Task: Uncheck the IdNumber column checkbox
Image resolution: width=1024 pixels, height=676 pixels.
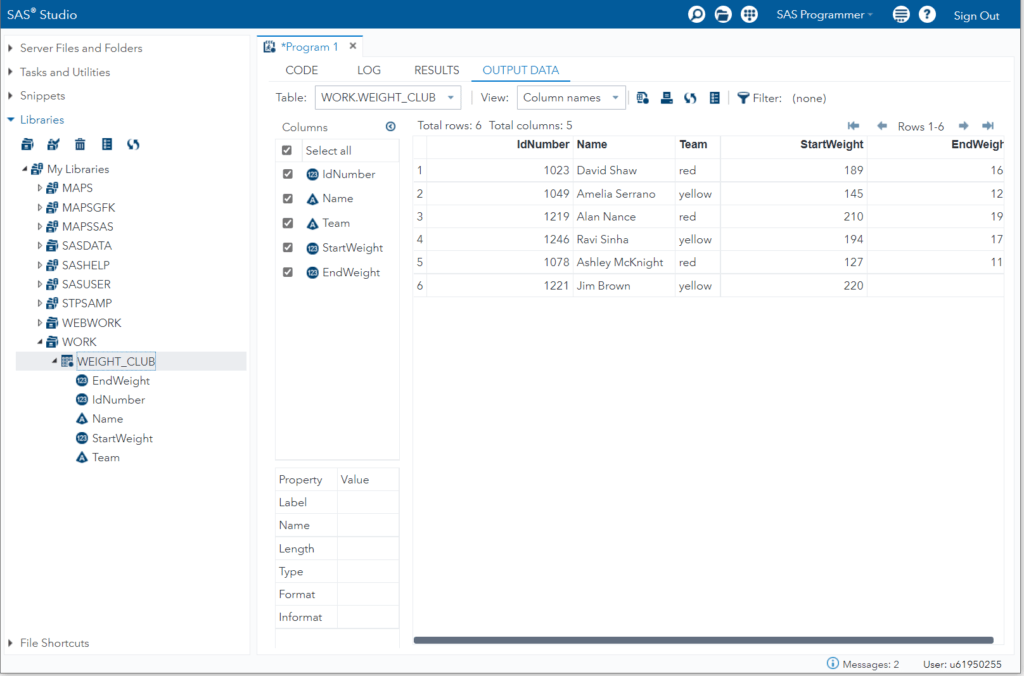Action: (287, 174)
